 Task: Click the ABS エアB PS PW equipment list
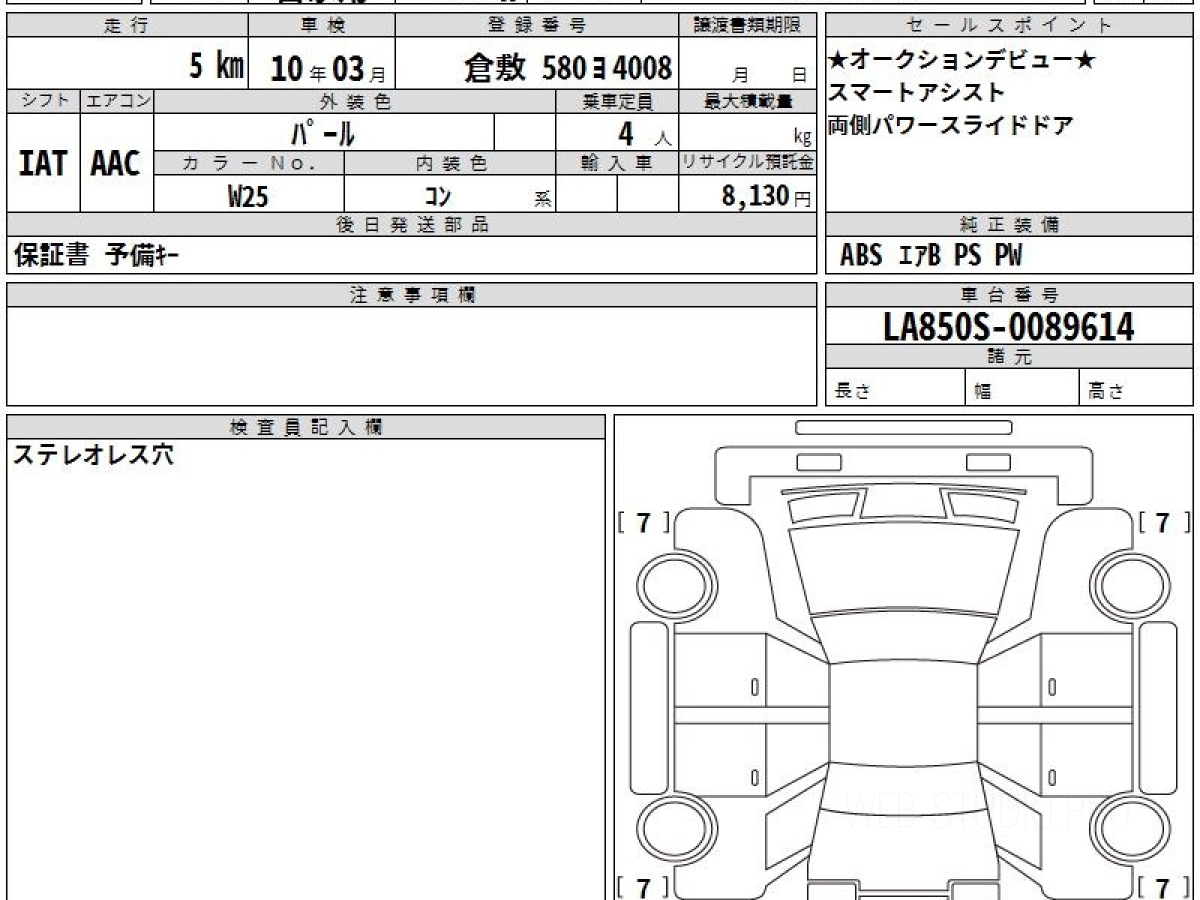point(931,256)
